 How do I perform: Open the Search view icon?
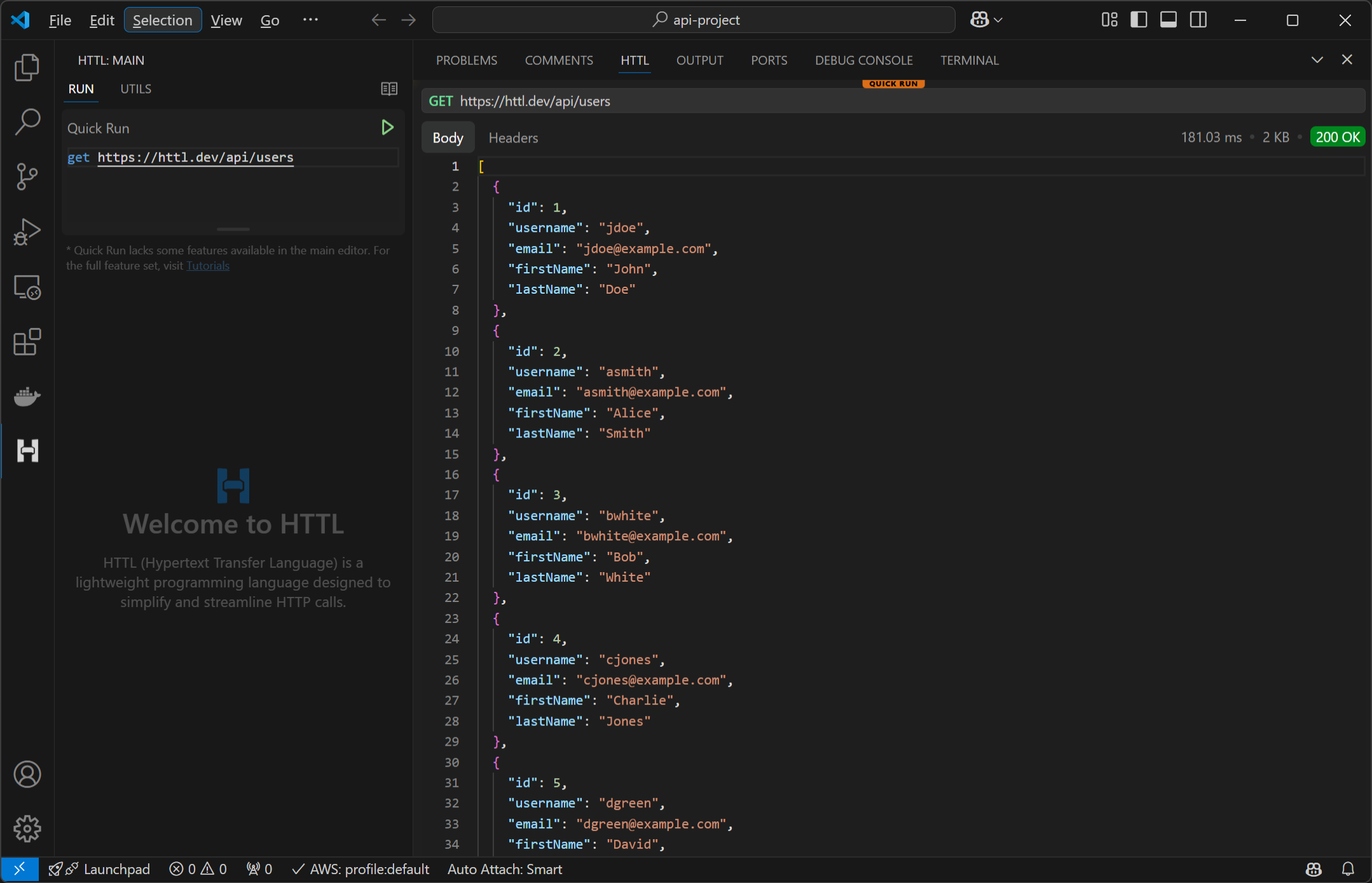27,121
